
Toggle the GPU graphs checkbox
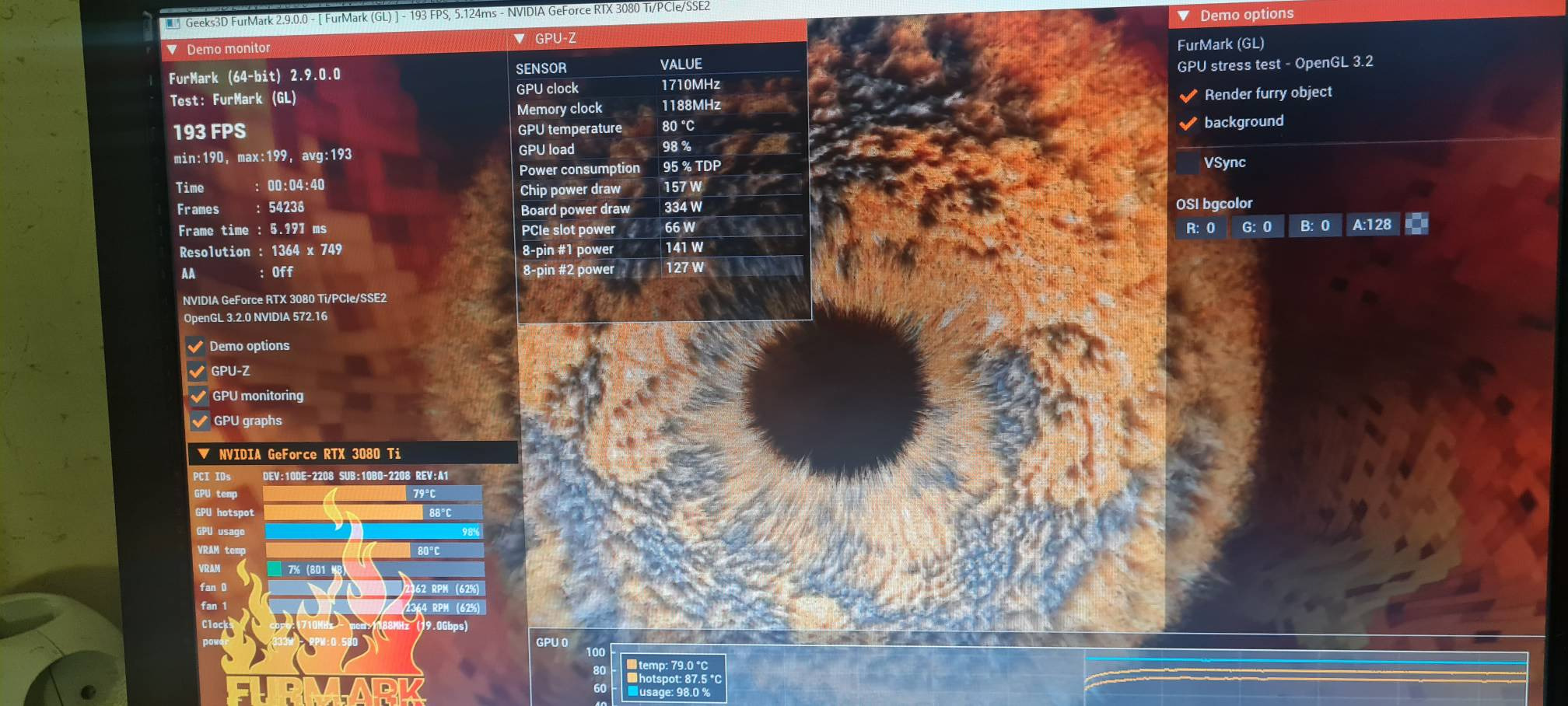[x=200, y=421]
